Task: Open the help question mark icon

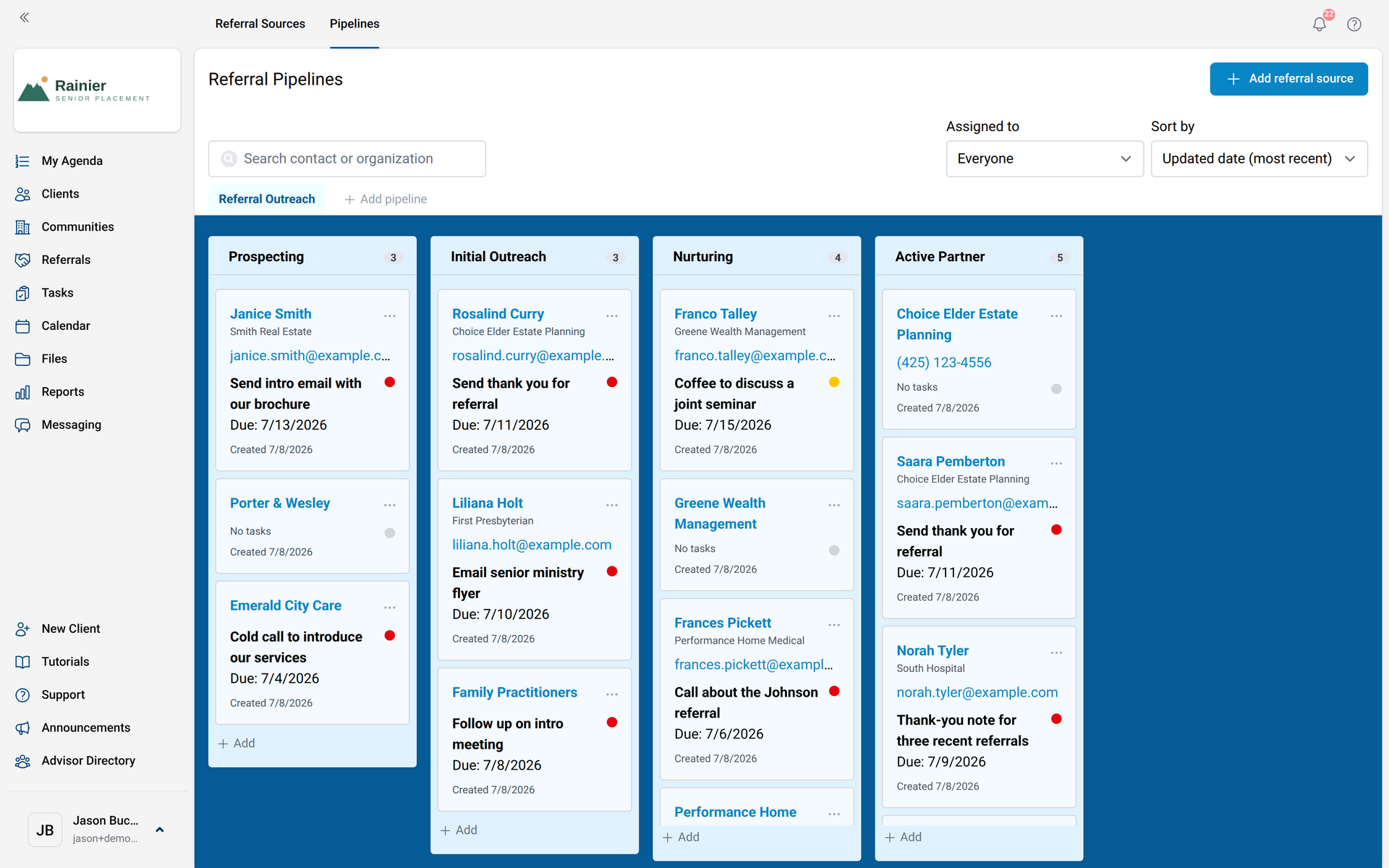Action: (1354, 24)
